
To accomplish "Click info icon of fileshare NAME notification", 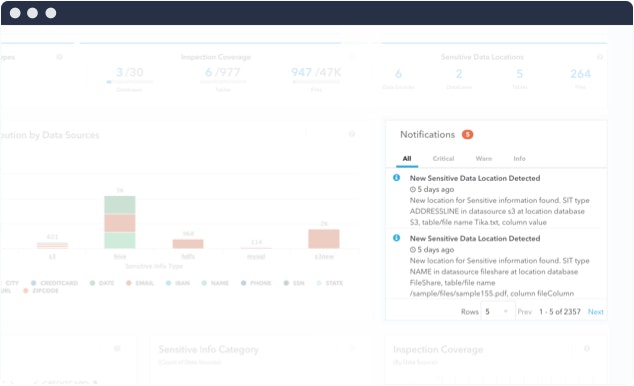I will [396, 238].
